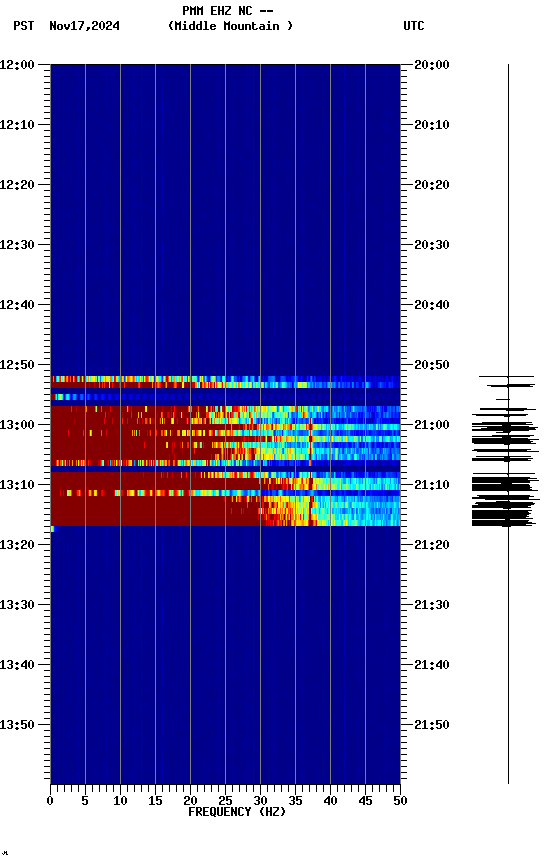This screenshot has width=552, height=864.
Task: Click the '30' frequency axis label
Action: (x=260, y=801)
